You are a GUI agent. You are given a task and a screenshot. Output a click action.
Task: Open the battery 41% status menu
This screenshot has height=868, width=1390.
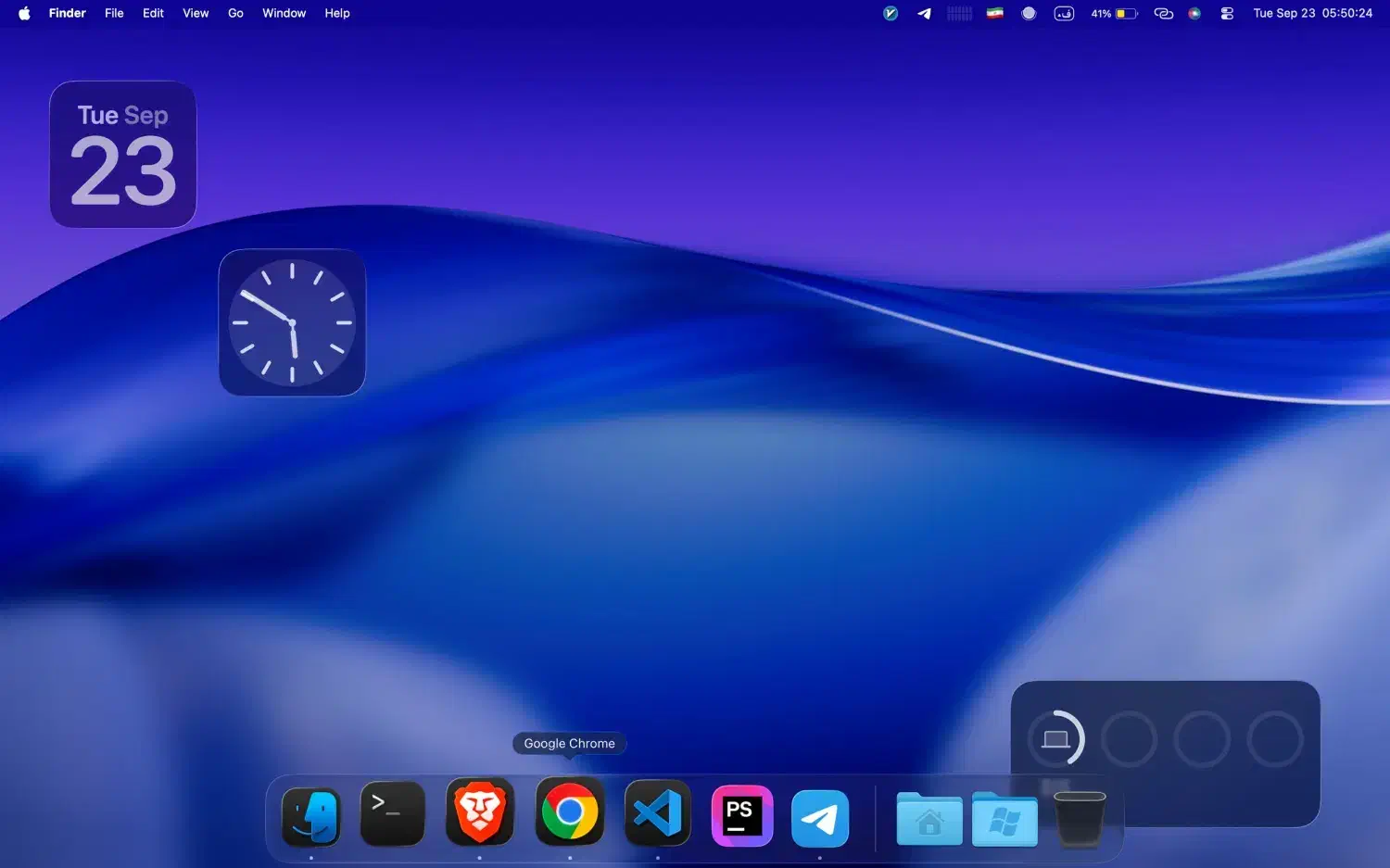(1113, 13)
